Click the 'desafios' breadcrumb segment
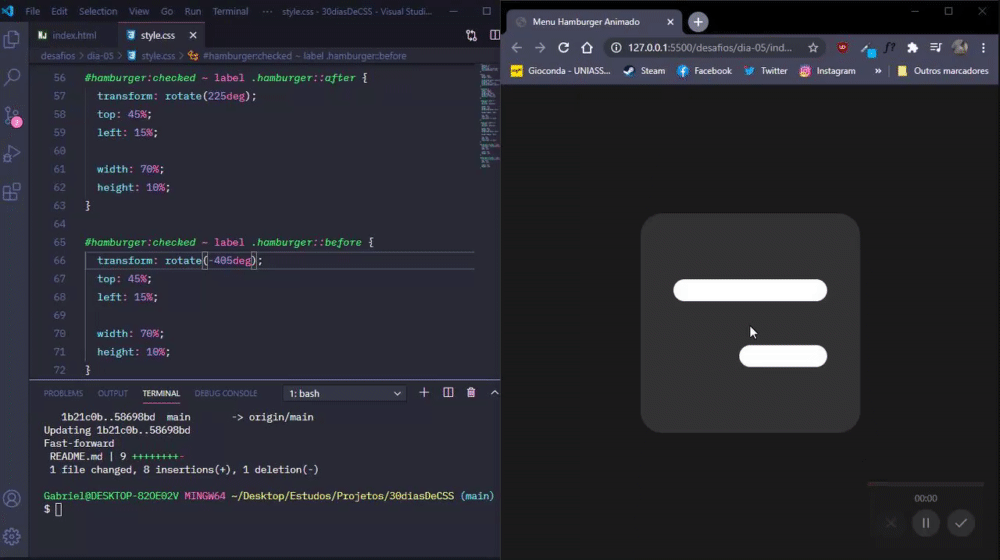Viewport: 1000px width, 560px height. pos(58,56)
